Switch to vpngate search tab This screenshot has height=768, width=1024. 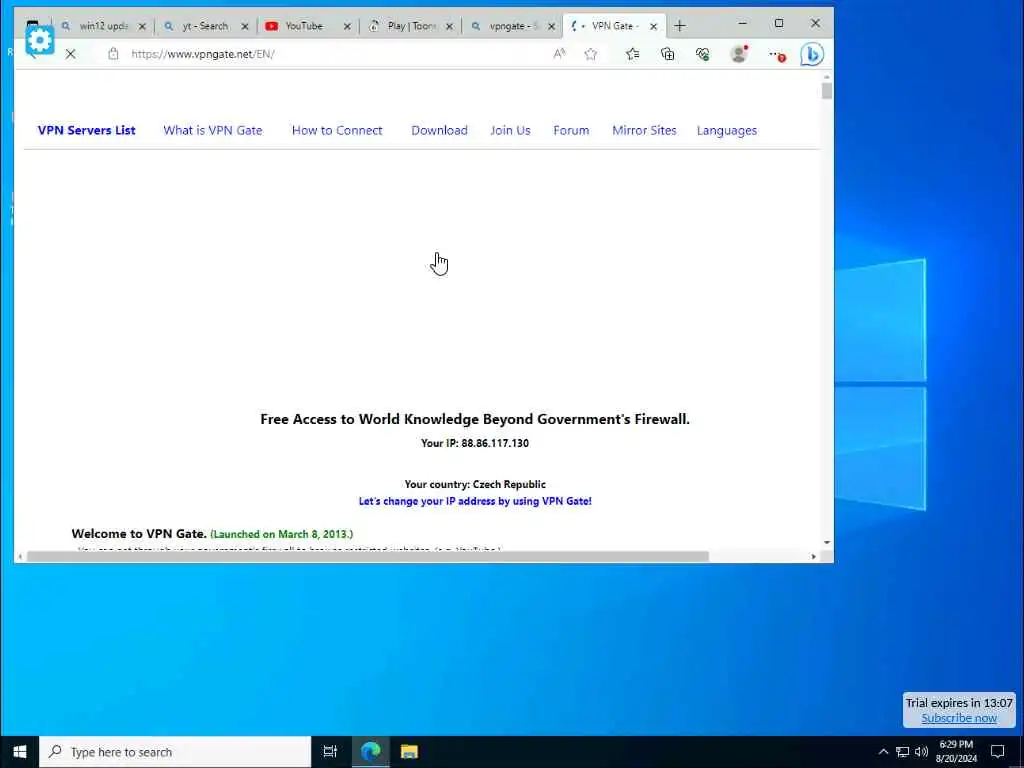click(x=513, y=26)
